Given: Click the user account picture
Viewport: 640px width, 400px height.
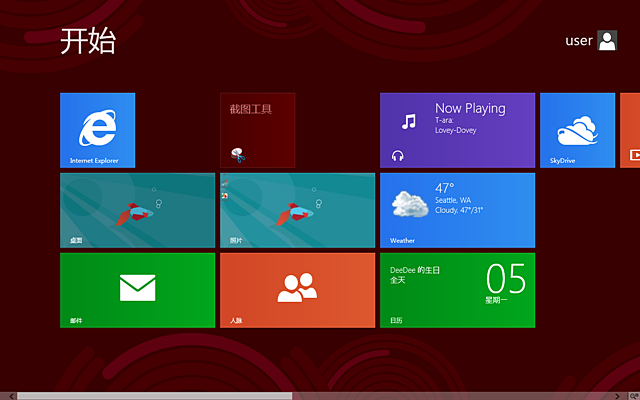Looking at the screenshot, I should coord(607,40).
